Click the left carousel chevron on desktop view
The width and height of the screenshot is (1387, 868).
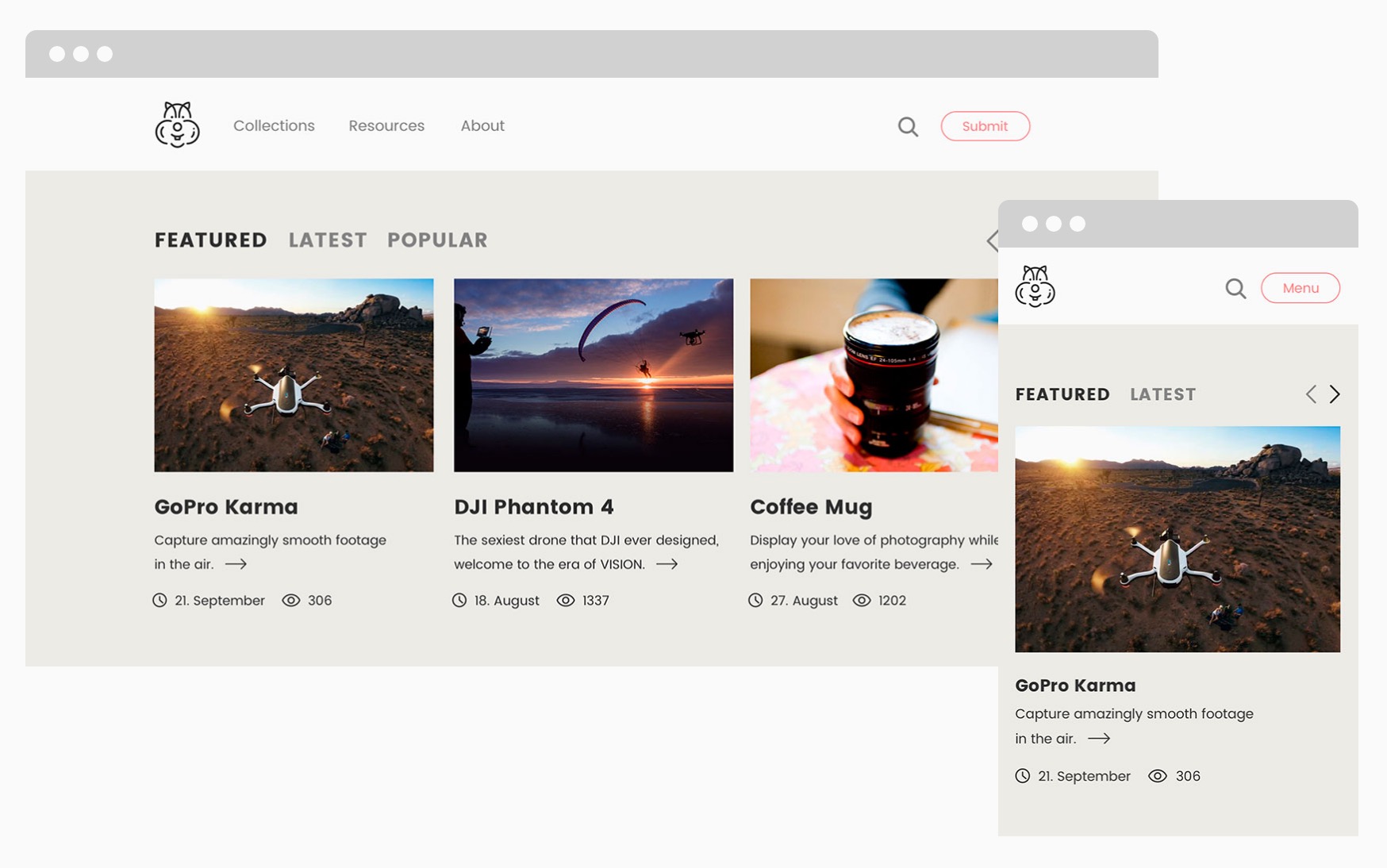click(x=993, y=240)
